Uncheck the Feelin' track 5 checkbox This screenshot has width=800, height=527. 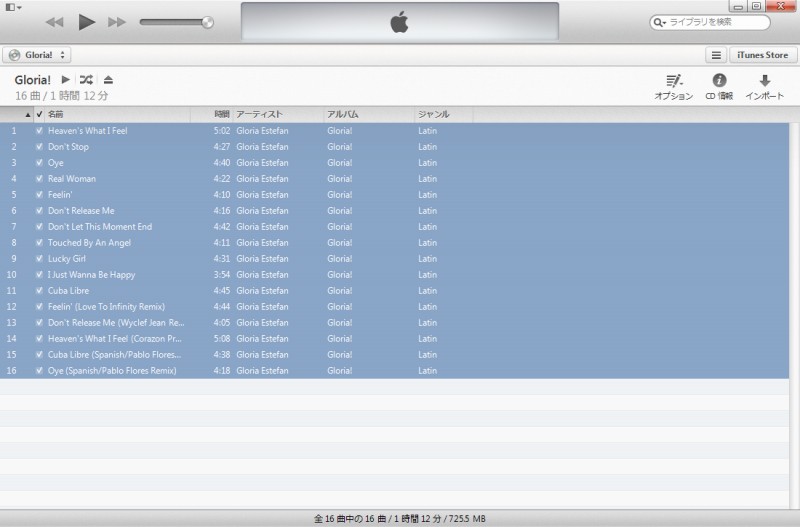[39, 194]
